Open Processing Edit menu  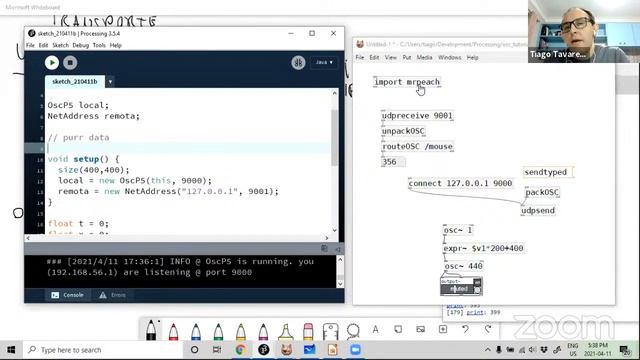point(43,45)
